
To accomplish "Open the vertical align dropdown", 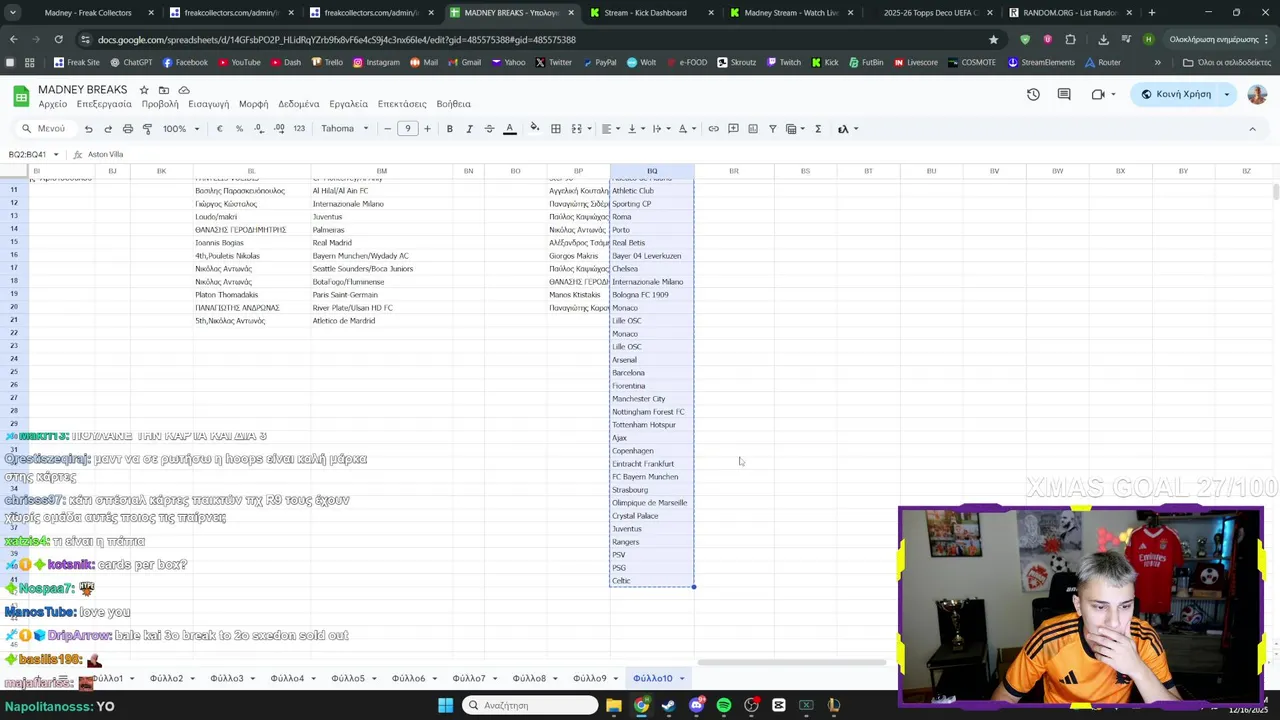I will pos(634,129).
